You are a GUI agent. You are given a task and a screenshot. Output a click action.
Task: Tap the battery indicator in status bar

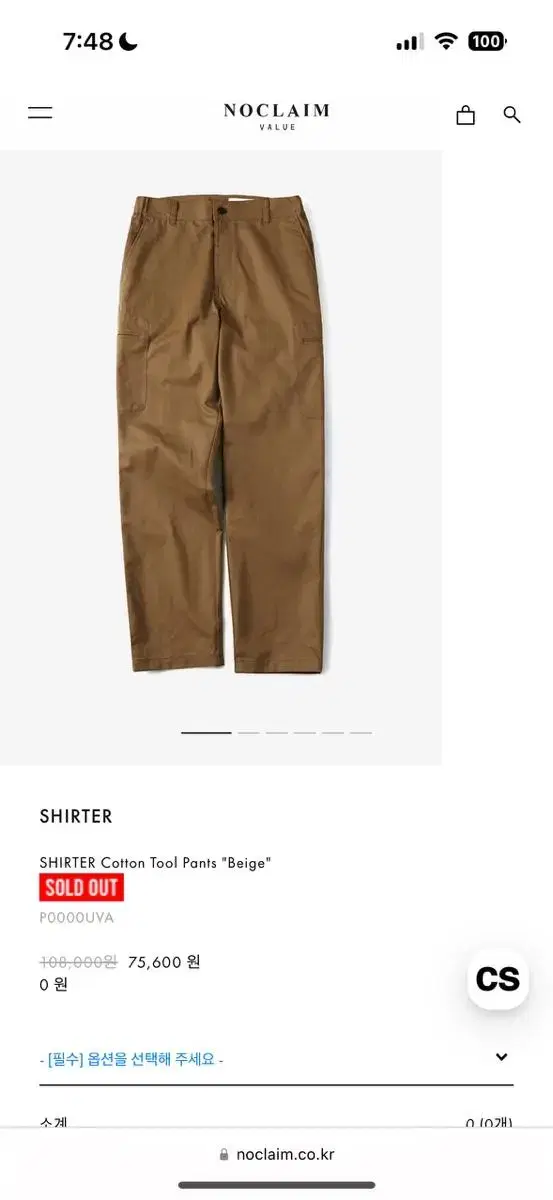487,42
